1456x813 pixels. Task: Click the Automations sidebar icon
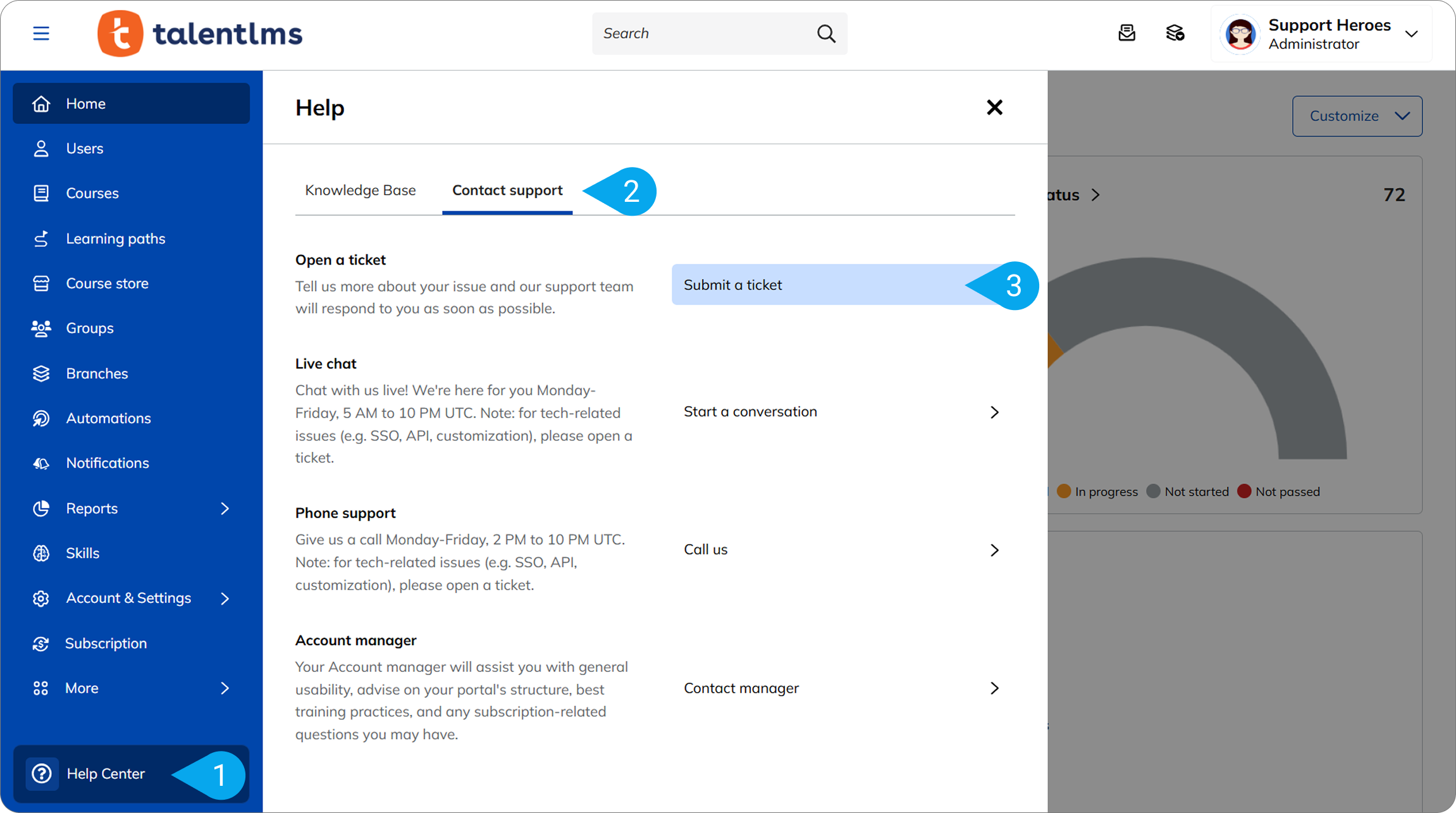click(41, 418)
